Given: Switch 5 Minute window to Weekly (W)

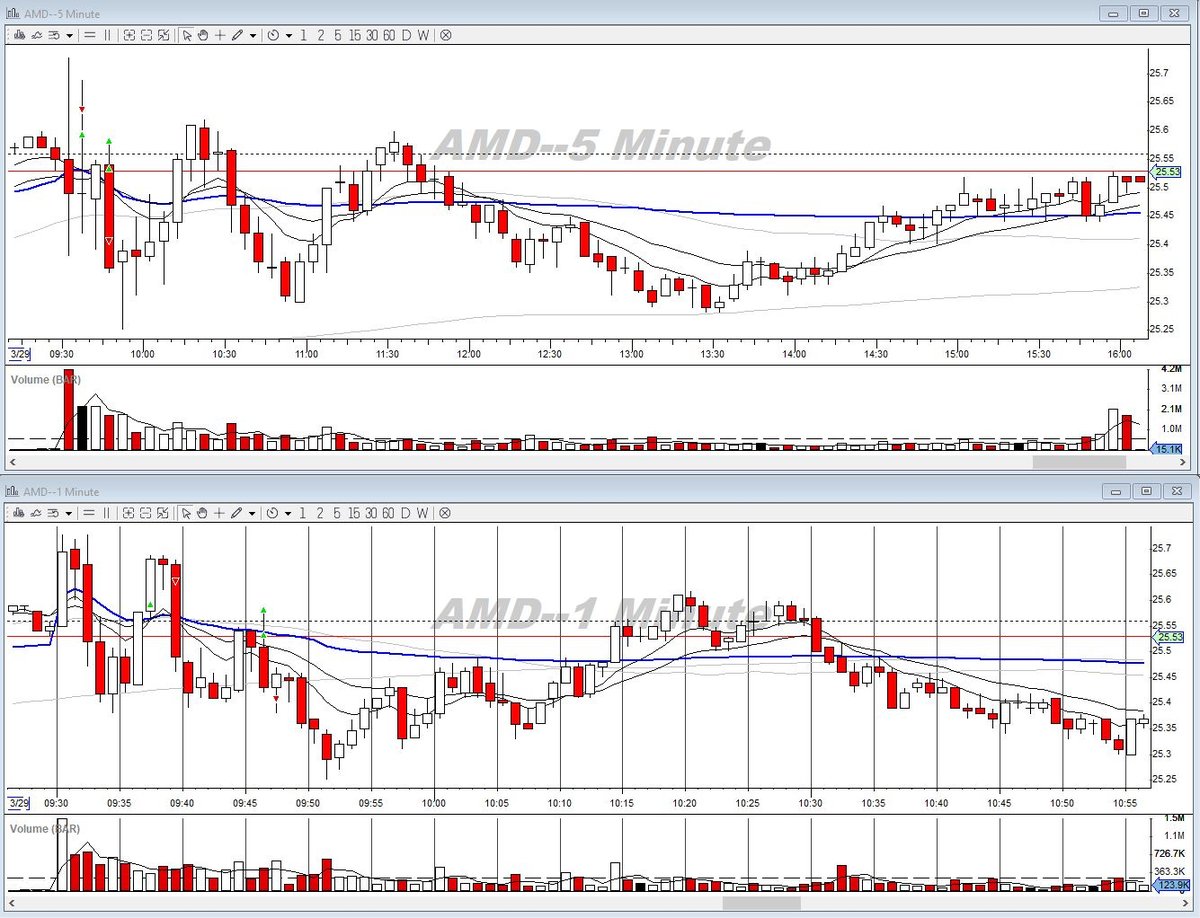Looking at the screenshot, I should pos(423,35).
